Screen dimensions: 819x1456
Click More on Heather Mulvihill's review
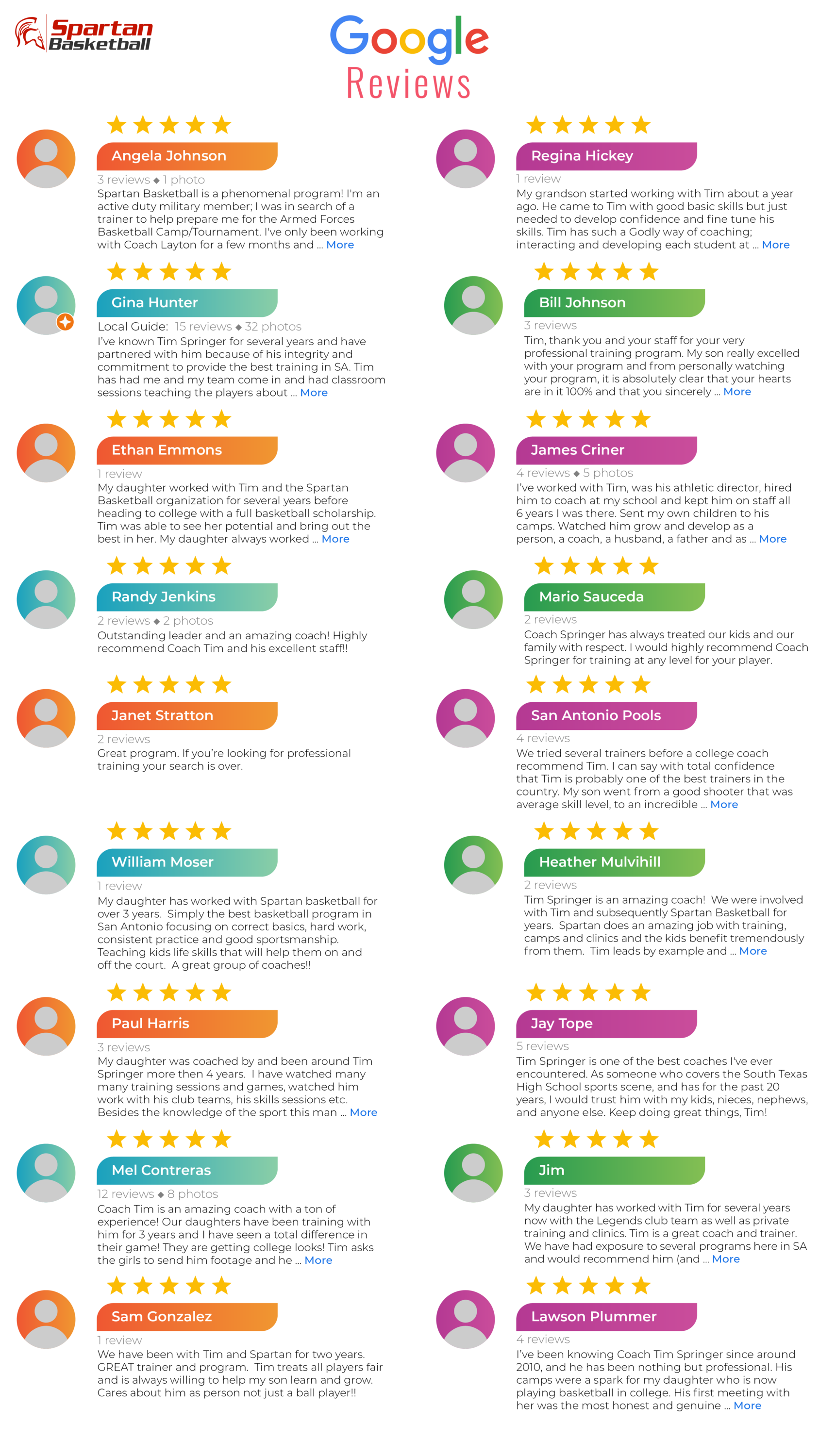753,951
